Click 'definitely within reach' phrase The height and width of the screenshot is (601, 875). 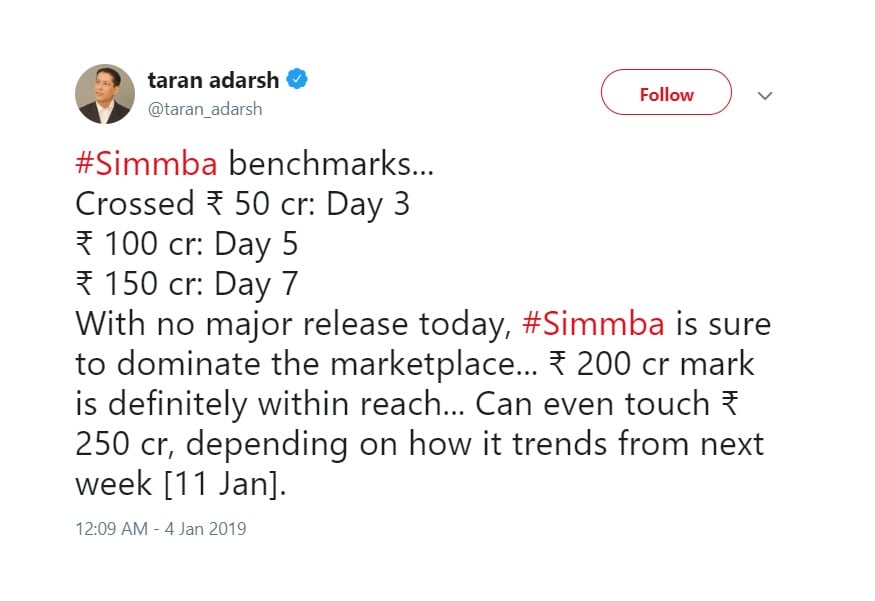[x=275, y=404]
